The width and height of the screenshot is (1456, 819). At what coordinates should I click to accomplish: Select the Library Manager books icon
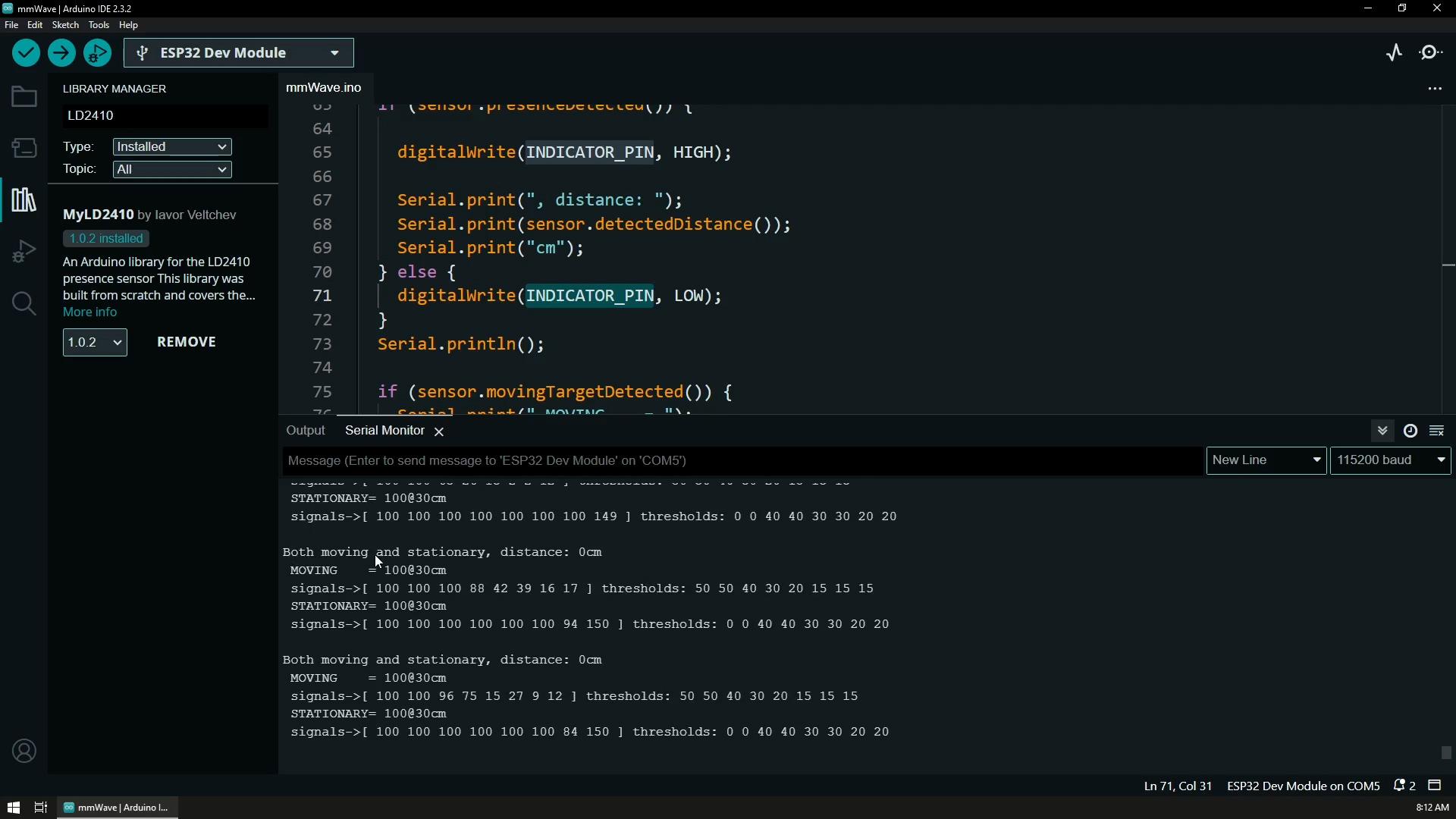24,200
